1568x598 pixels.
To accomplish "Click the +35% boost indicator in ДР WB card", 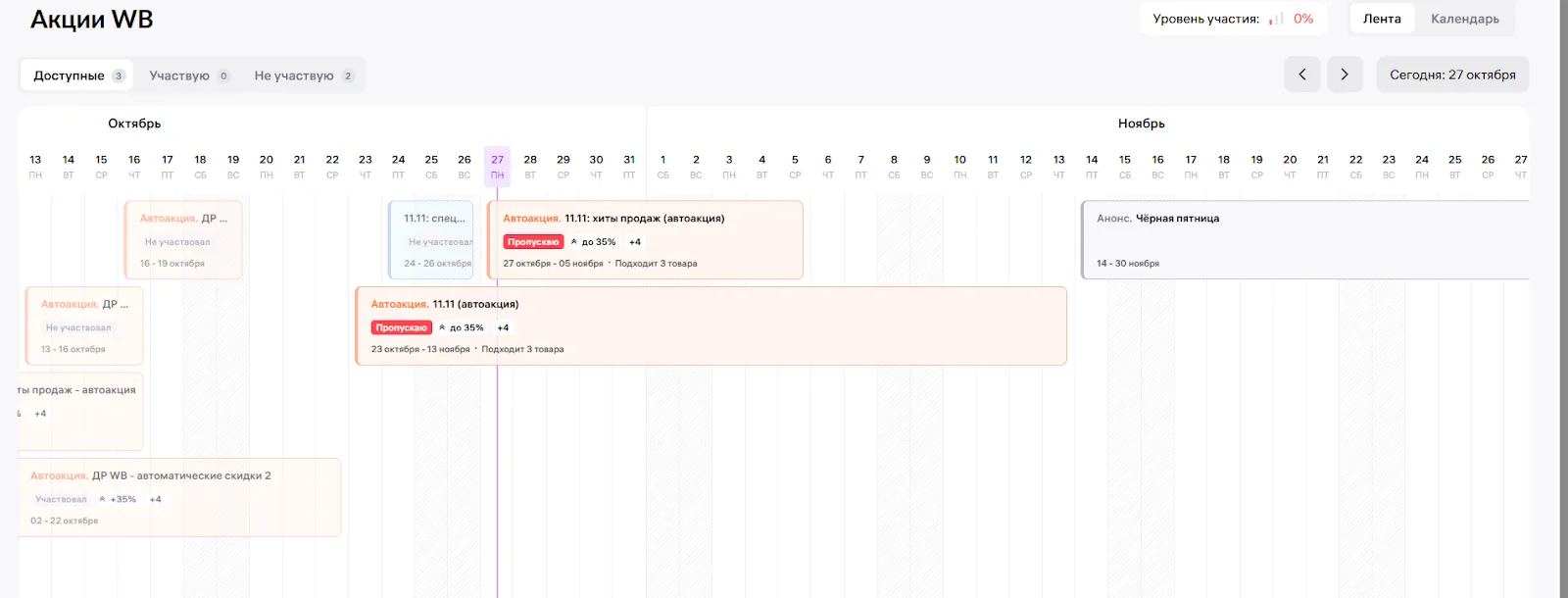I will (x=118, y=499).
